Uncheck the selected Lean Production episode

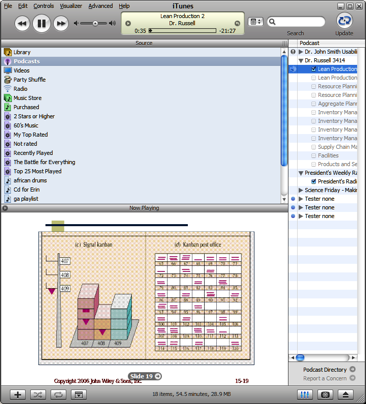(x=313, y=69)
